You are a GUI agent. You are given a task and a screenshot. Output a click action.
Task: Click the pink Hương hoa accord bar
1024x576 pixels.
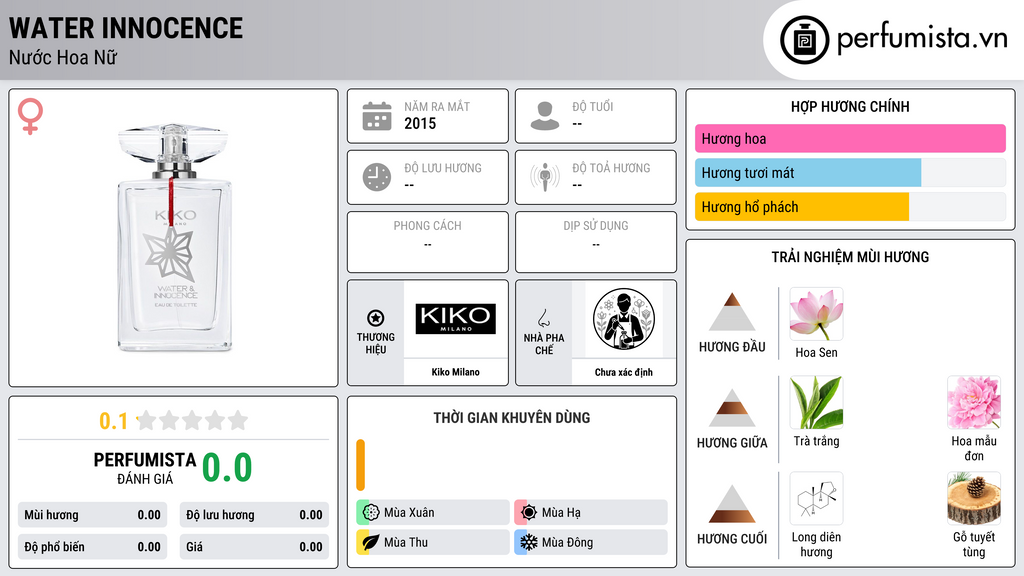[x=850, y=138]
